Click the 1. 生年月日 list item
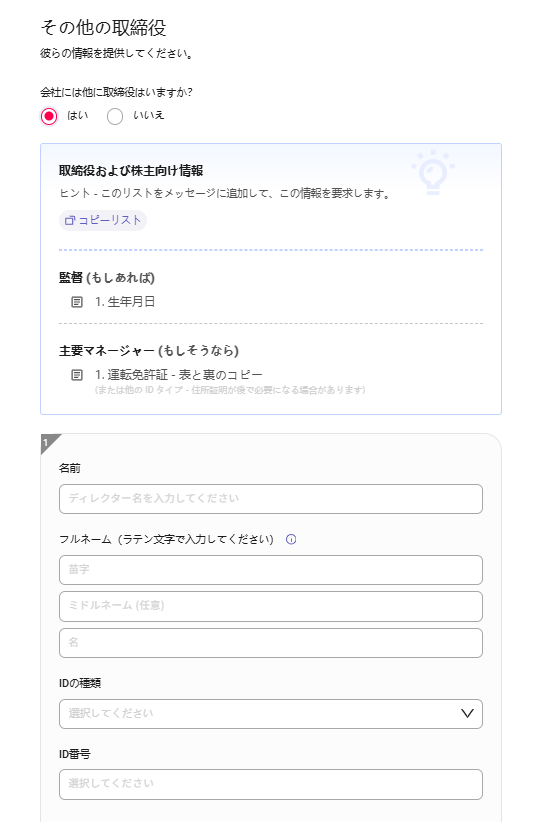 click(125, 302)
